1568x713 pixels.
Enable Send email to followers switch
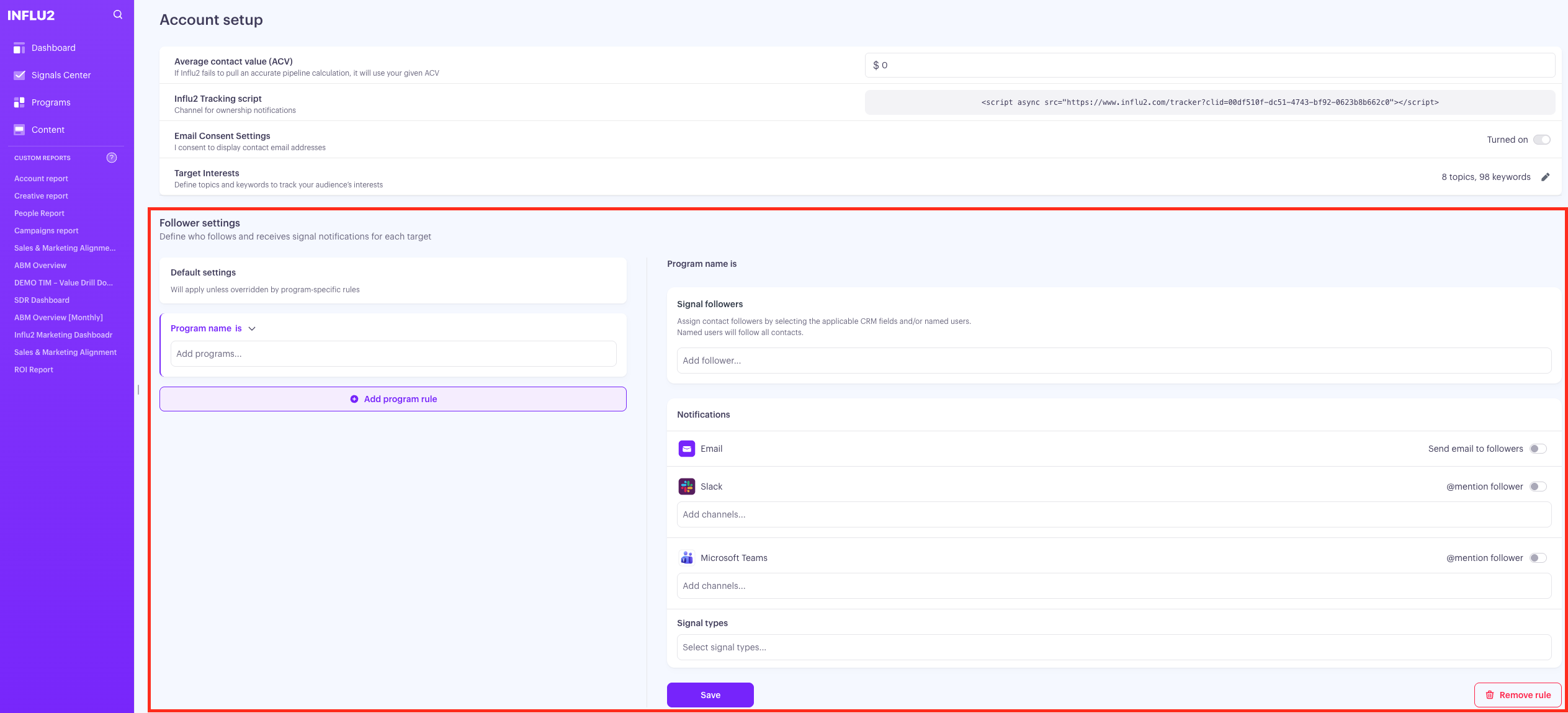tap(1538, 449)
